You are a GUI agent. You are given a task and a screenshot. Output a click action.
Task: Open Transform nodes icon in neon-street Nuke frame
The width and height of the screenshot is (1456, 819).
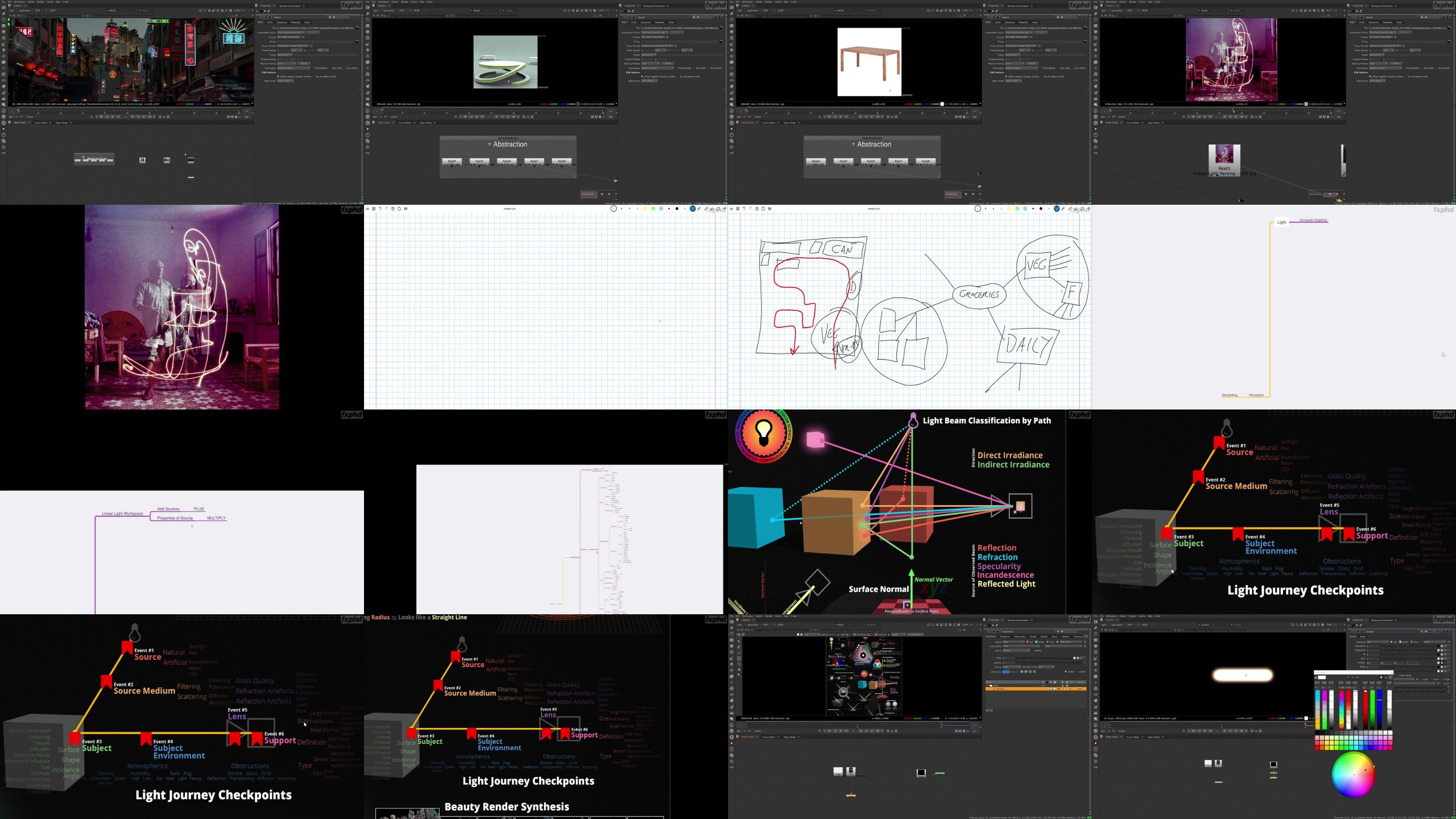click(3, 56)
